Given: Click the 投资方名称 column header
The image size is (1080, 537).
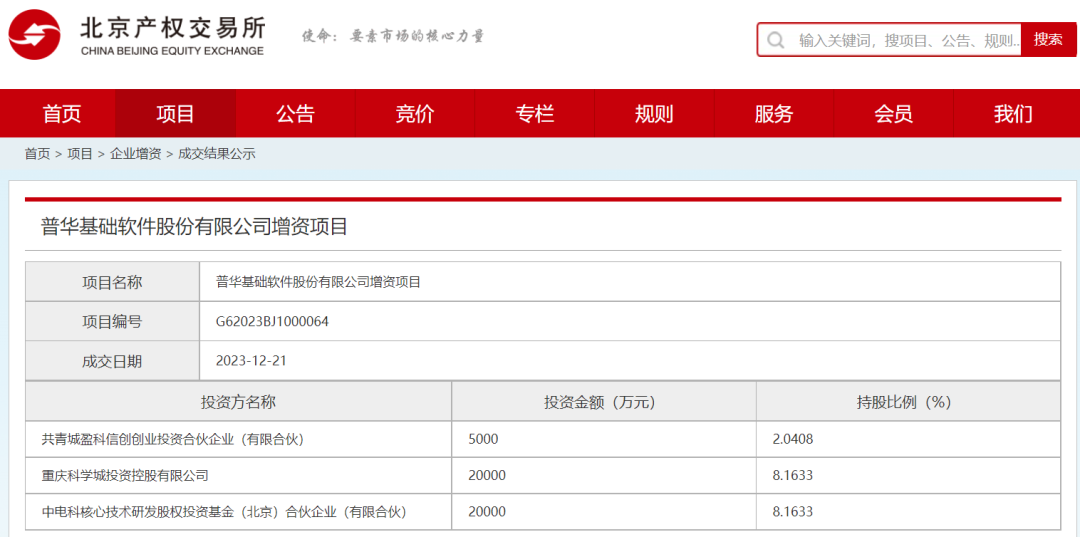Looking at the screenshot, I should (x=238, y=402).
